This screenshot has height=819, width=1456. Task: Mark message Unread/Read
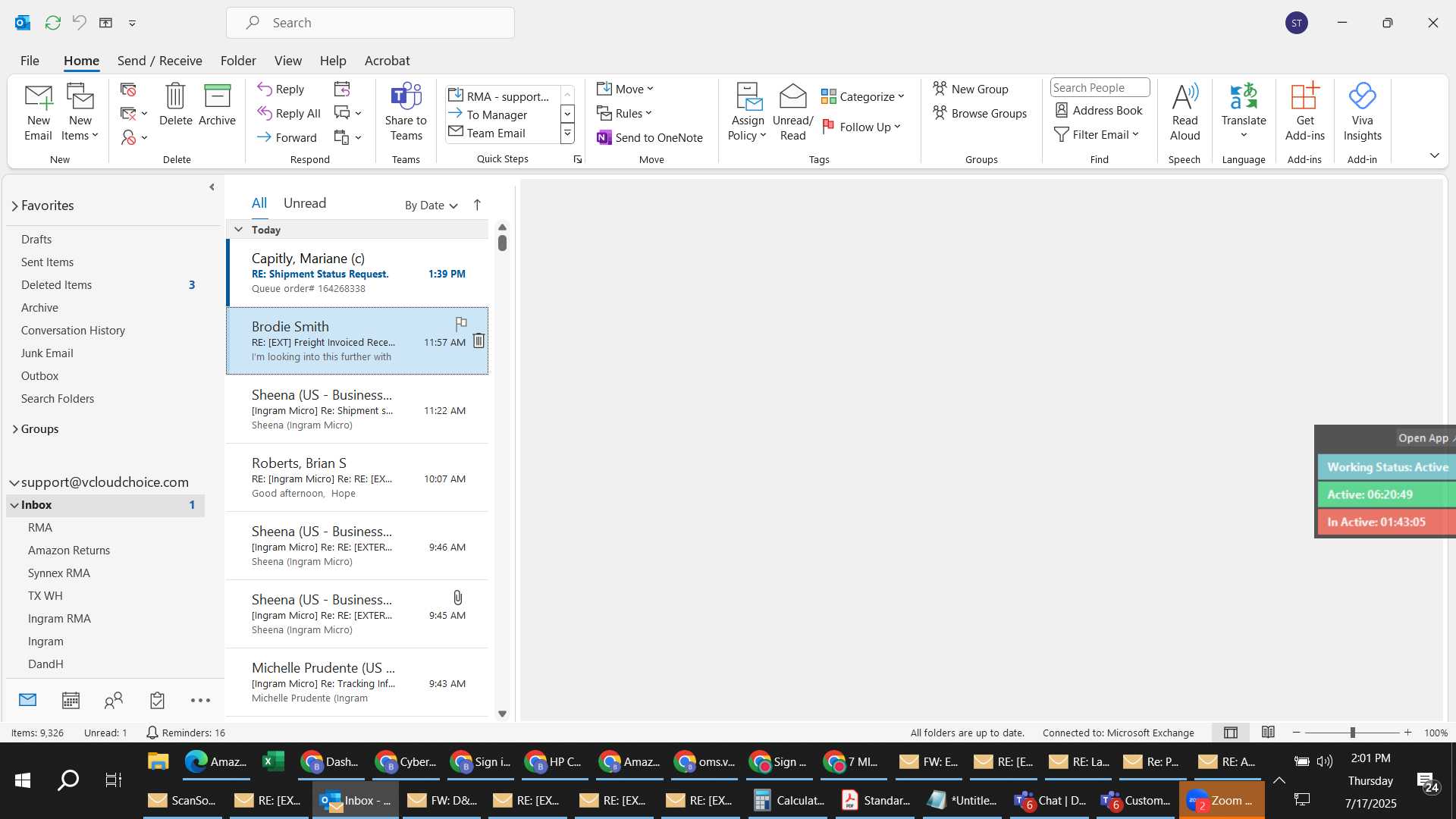pos(792,112)
